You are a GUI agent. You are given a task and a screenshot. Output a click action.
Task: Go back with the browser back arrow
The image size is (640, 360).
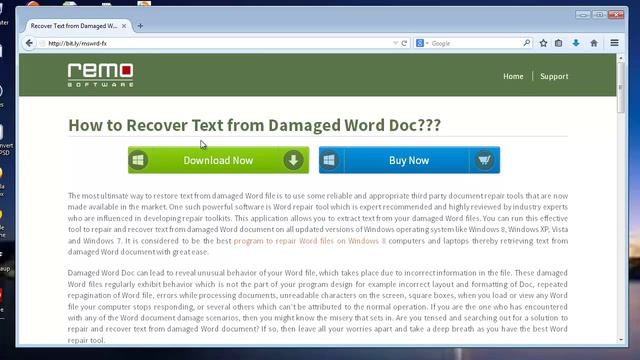(29, 43)
